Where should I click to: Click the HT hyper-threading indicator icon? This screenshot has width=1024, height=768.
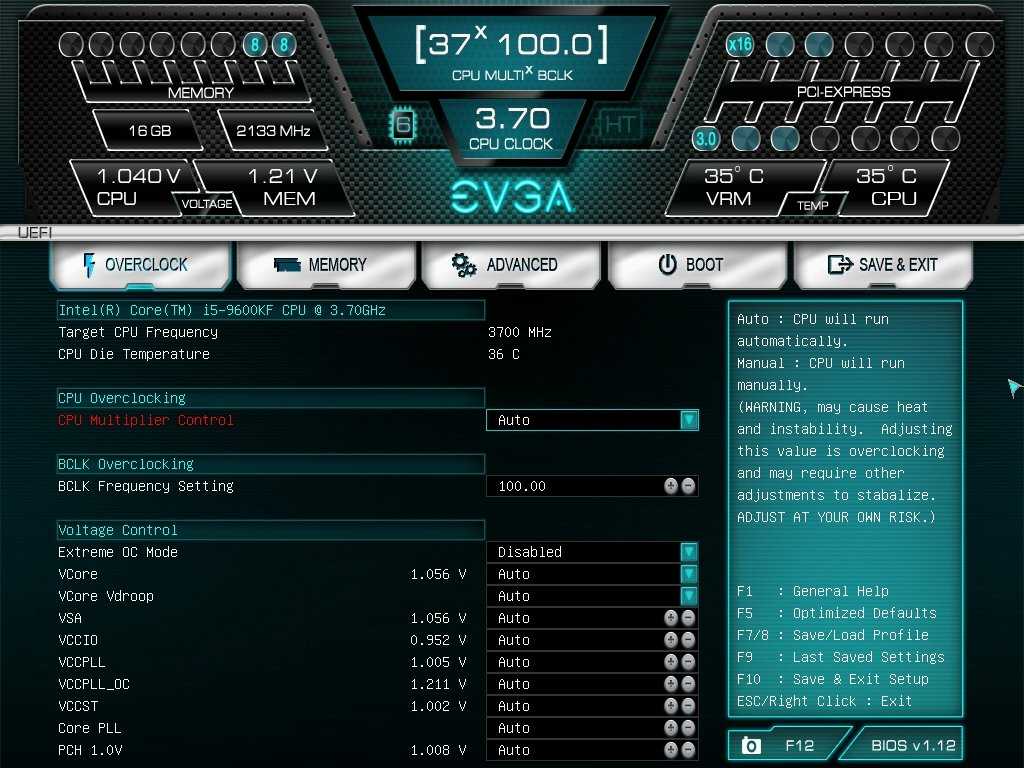point(618,125)
